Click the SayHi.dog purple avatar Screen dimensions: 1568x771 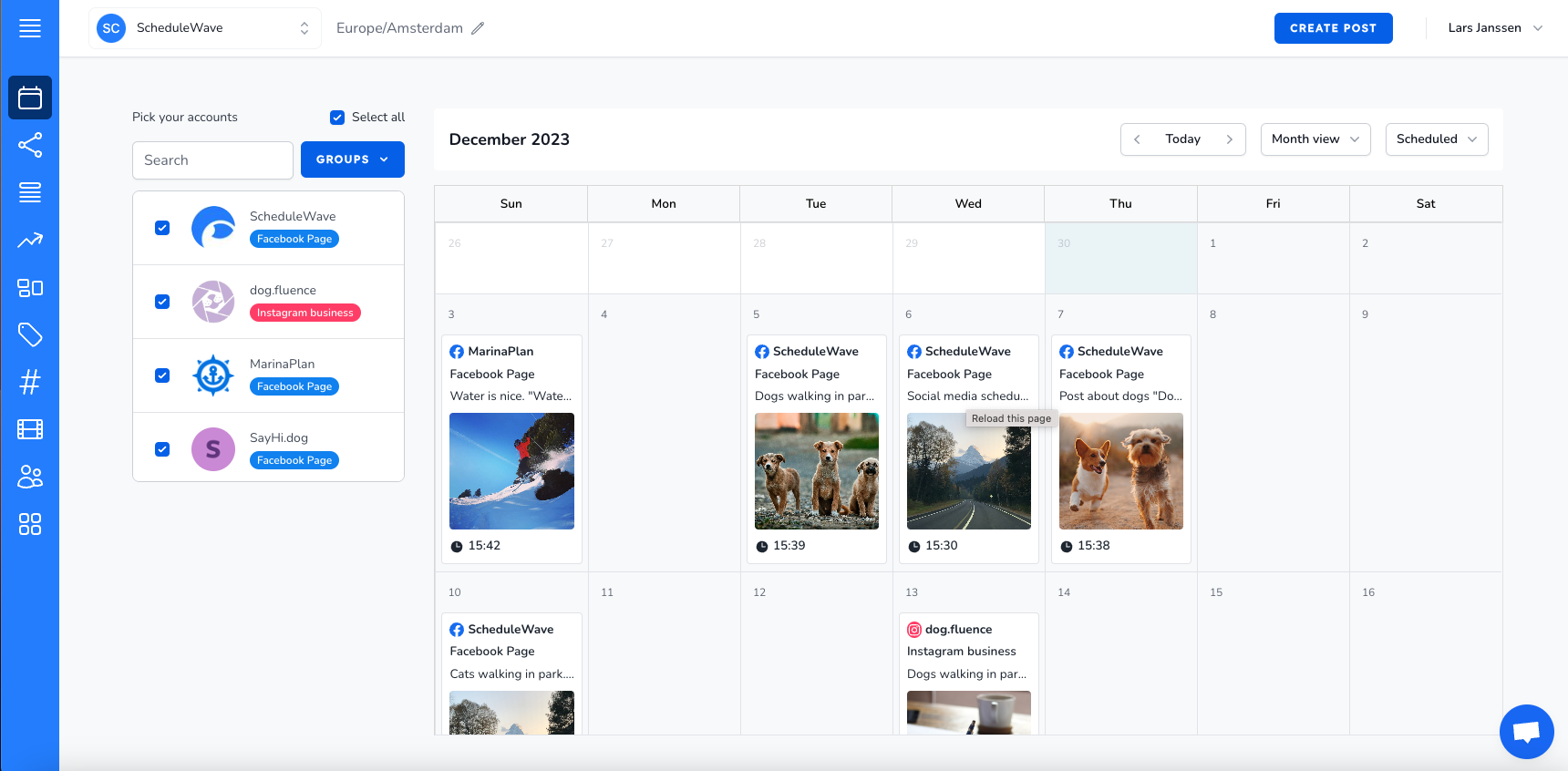[x=213, y=449]
